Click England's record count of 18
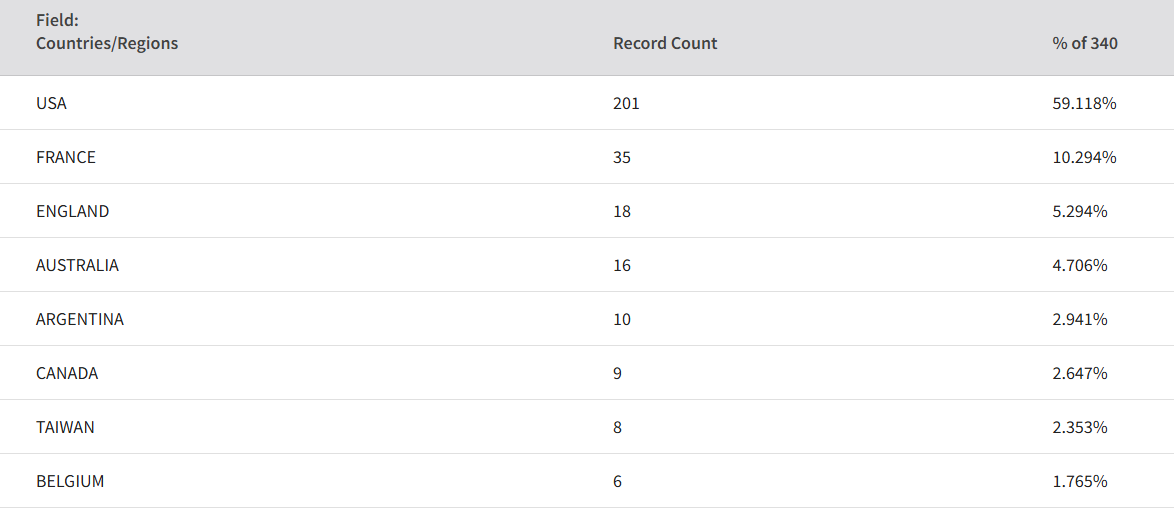1174x512 pixels. click(622, 212)
